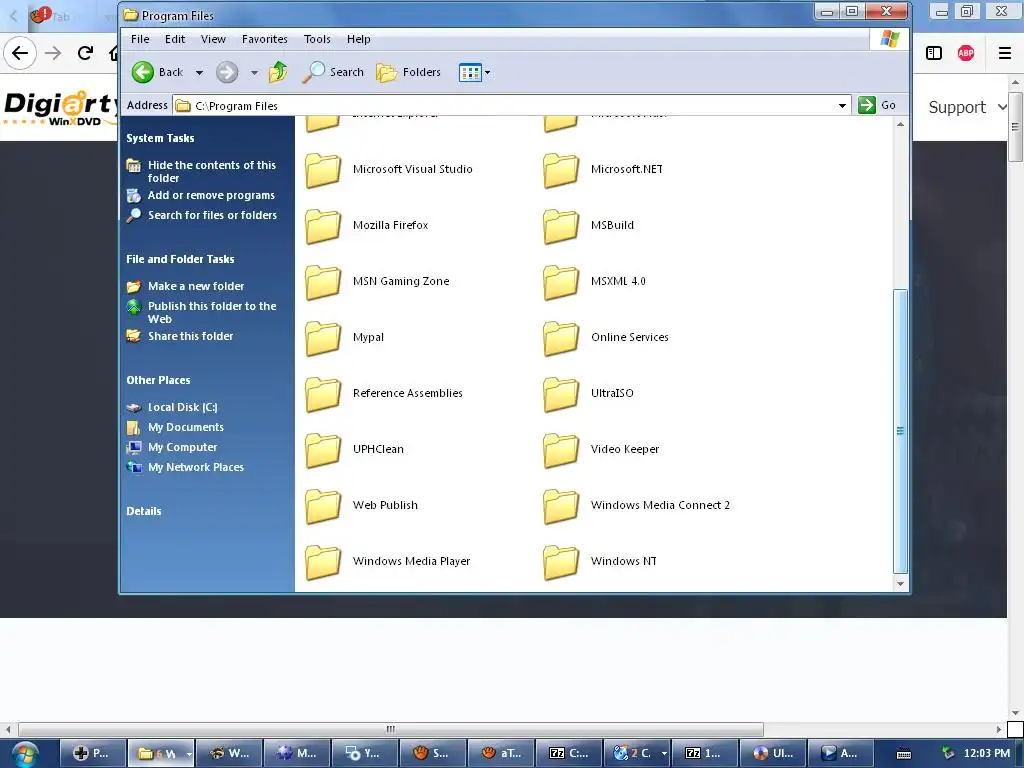This screenshot has height=768, width=1024.
Task: Toggle the browser sidebar panel icon
Action: click(x=934, y=53)
